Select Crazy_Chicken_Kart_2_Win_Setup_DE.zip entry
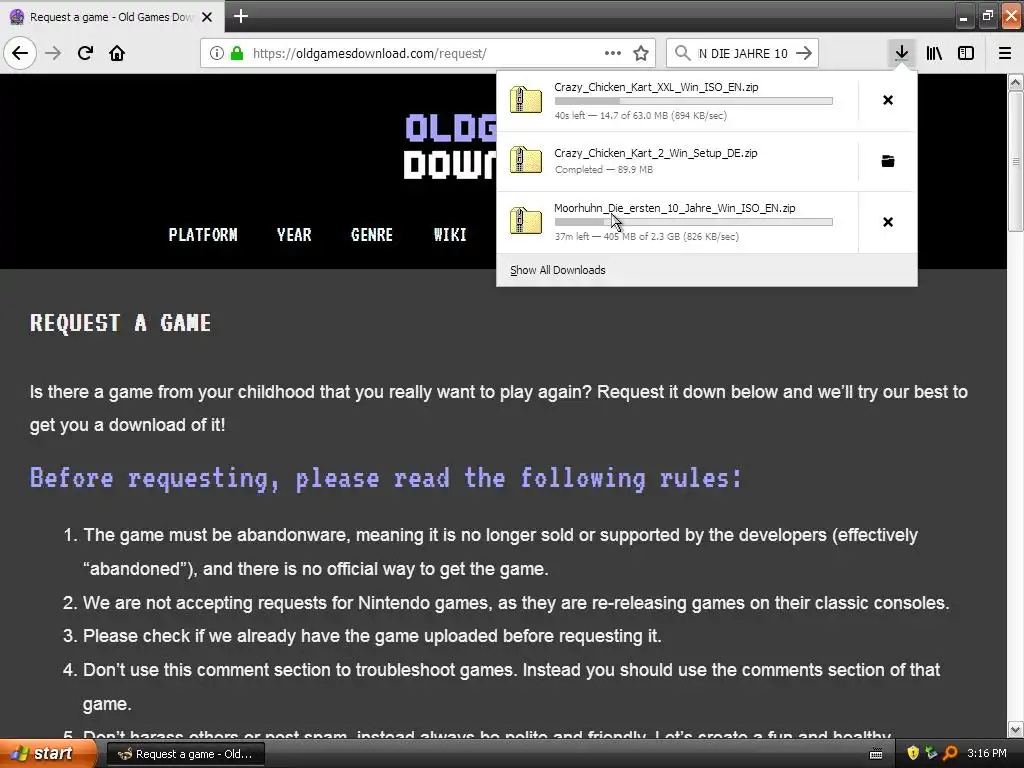This screenshot has height=768, width=1024. tap(677, 161)
